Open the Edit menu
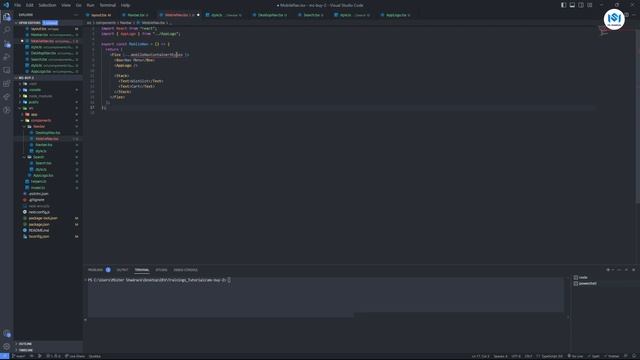The height and width of the screenshot is (360, 640). click(x=30, y=5)
